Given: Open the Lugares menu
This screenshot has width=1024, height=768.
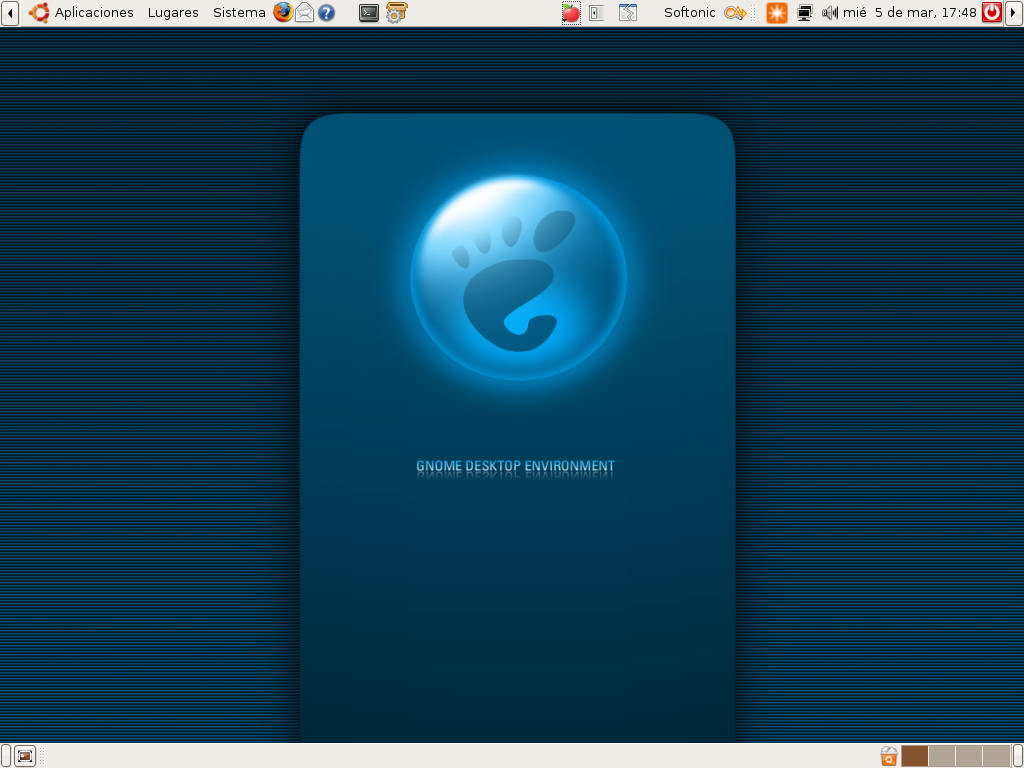Looking at the screenshot, I should (x=173, y=12).
